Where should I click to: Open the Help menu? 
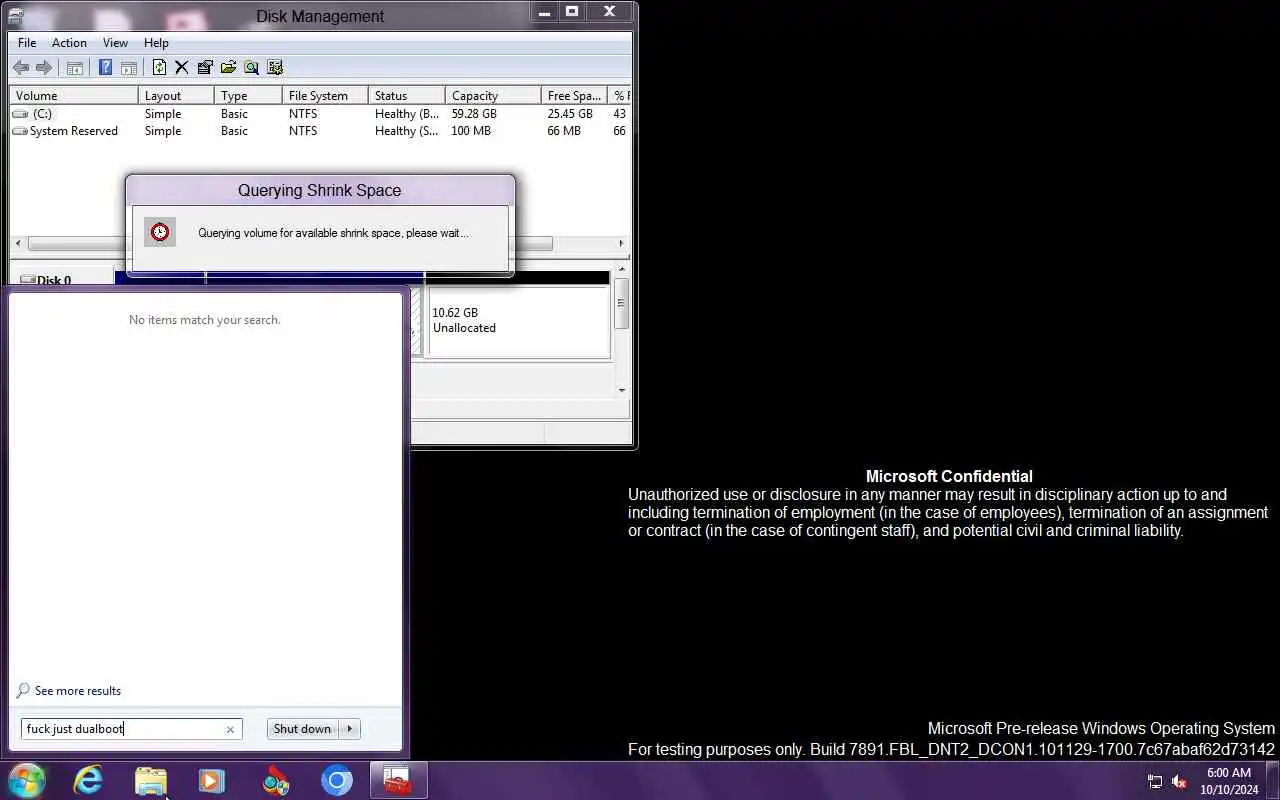click(x=156, y=43)
